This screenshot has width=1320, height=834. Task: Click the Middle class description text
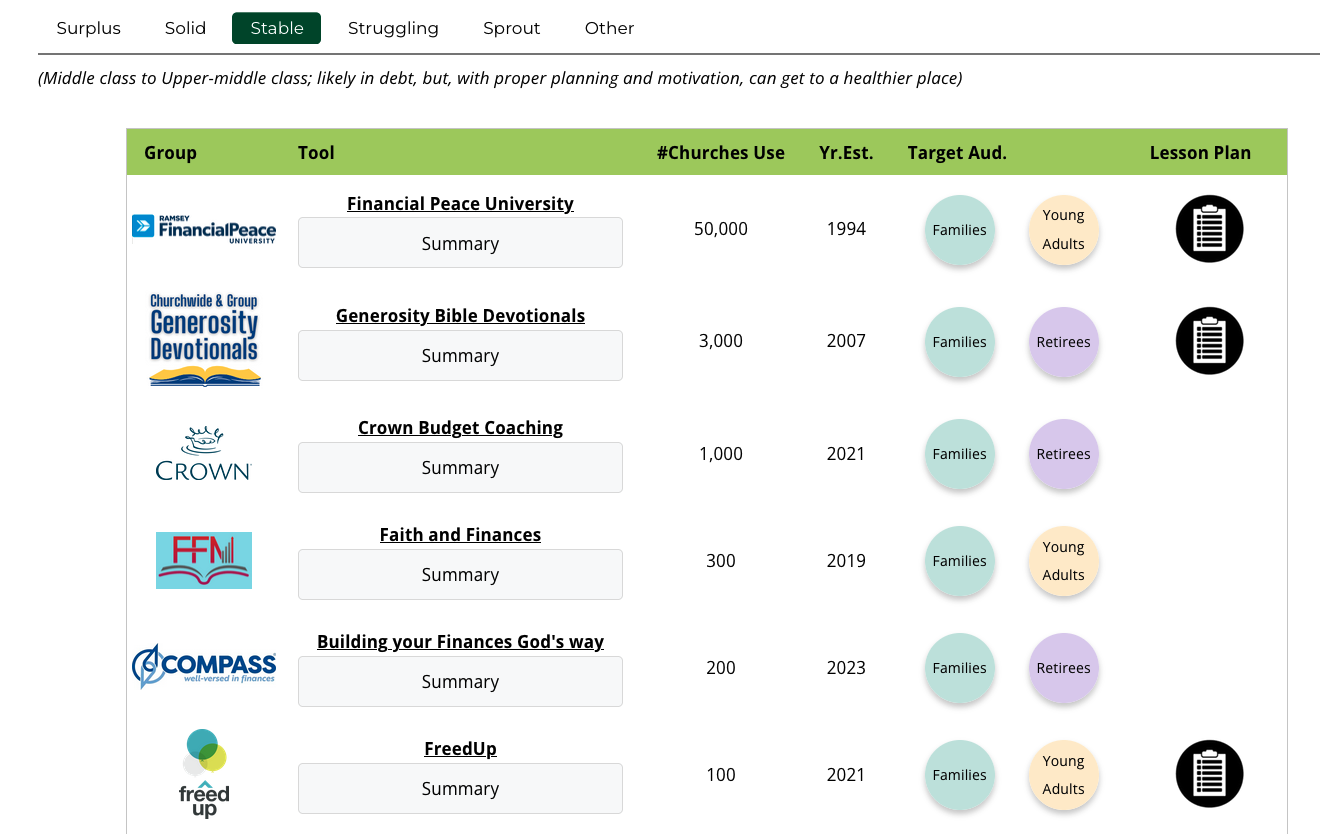point(500,78)
